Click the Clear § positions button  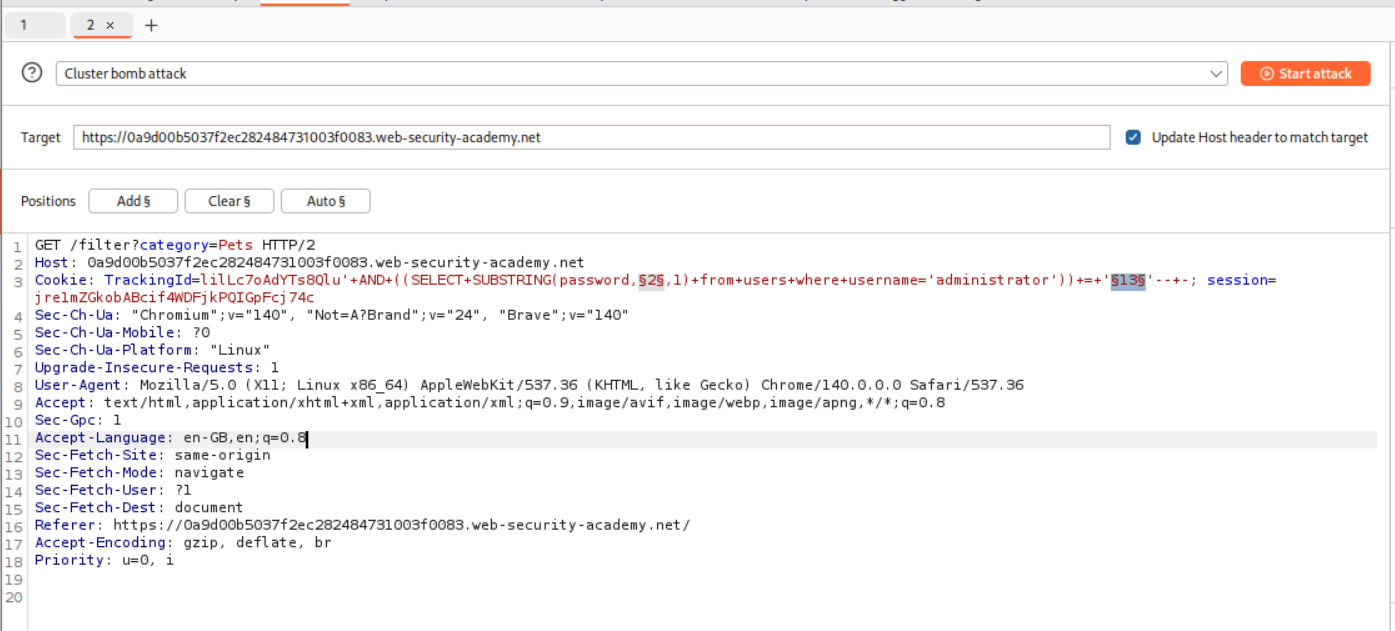click(x=229, y=201)
